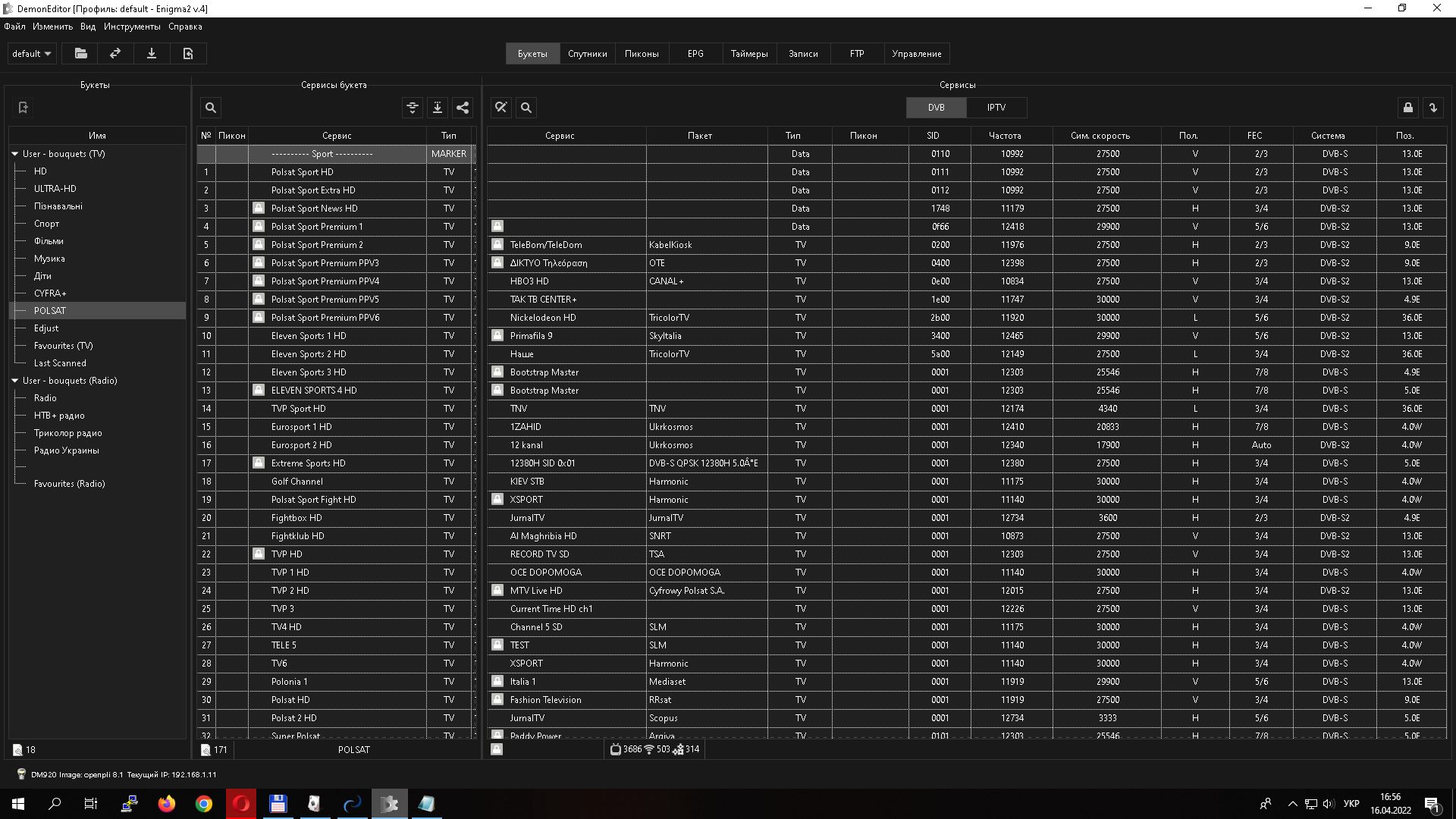The image size is (1456, 819).
Task: Open folder icon in top toolbar
Action: click(x=81, y=54)
